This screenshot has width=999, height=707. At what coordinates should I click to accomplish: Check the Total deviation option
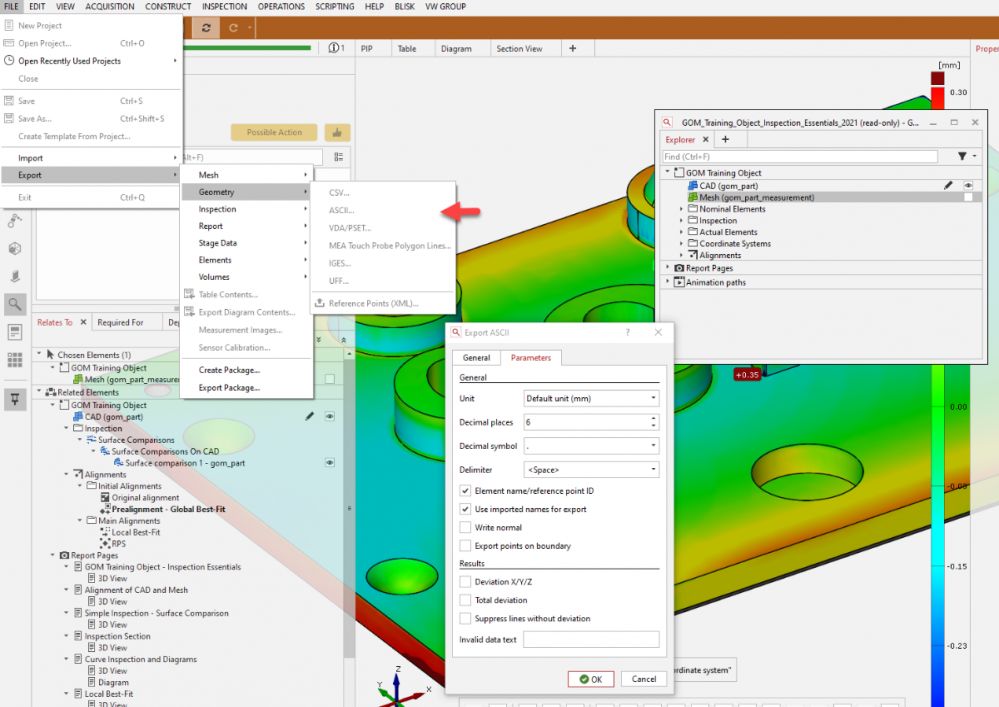[x=465, y=600]
